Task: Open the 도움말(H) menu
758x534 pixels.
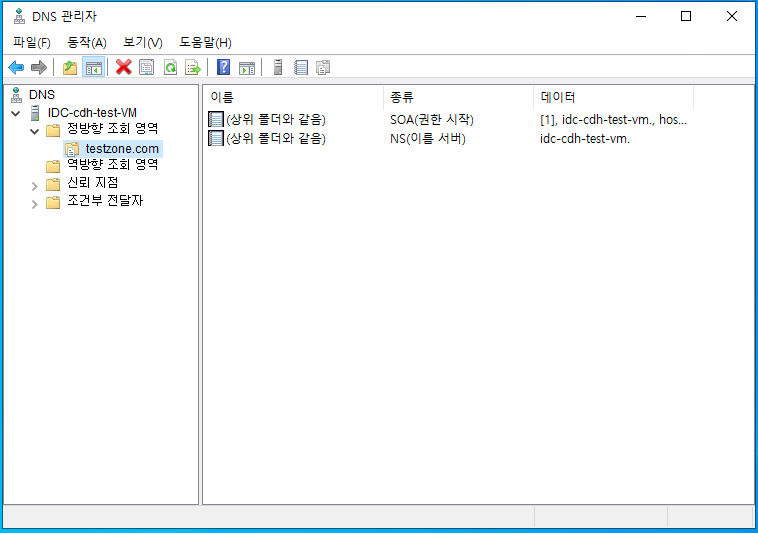Action: click(205, 43)
